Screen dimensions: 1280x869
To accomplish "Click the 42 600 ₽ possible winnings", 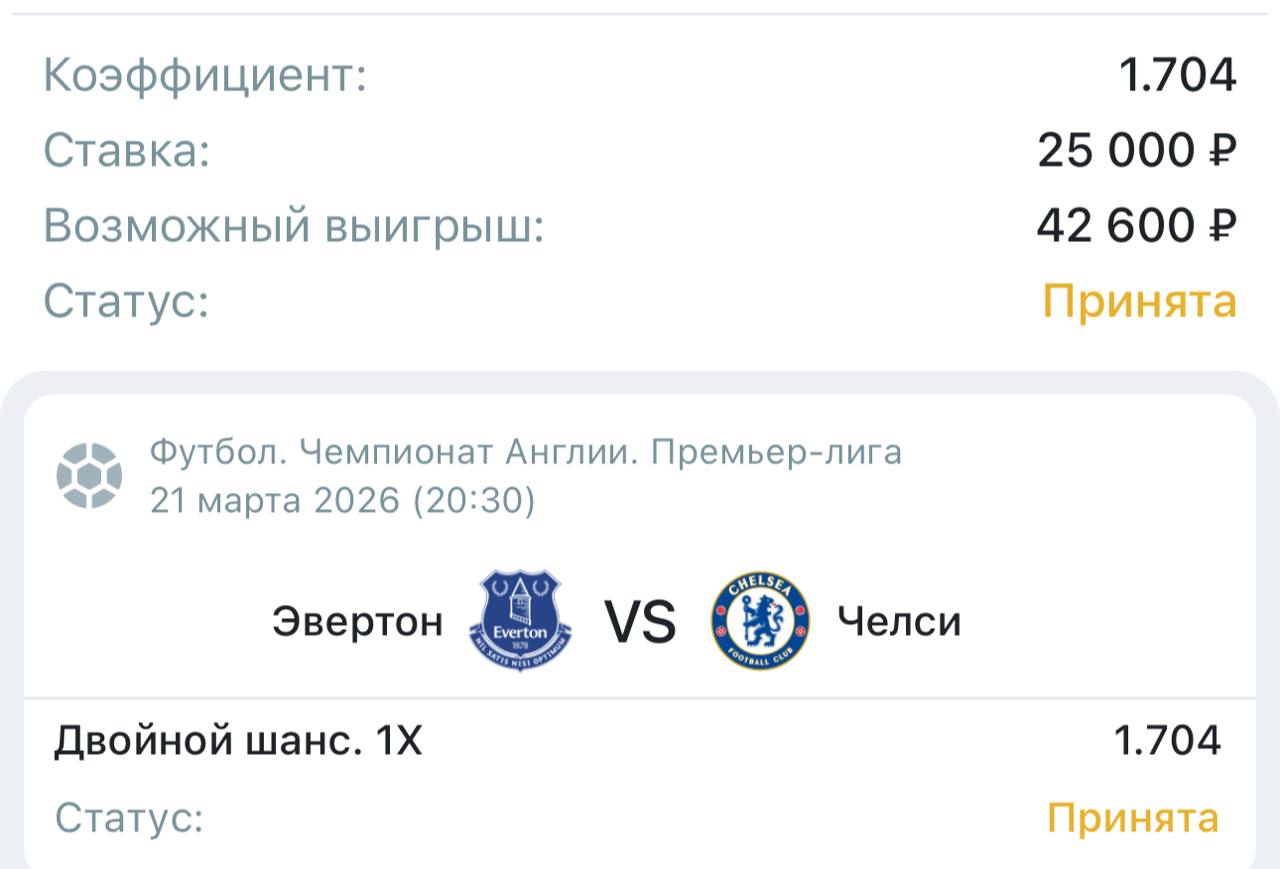I will (x=1136, y=226).
